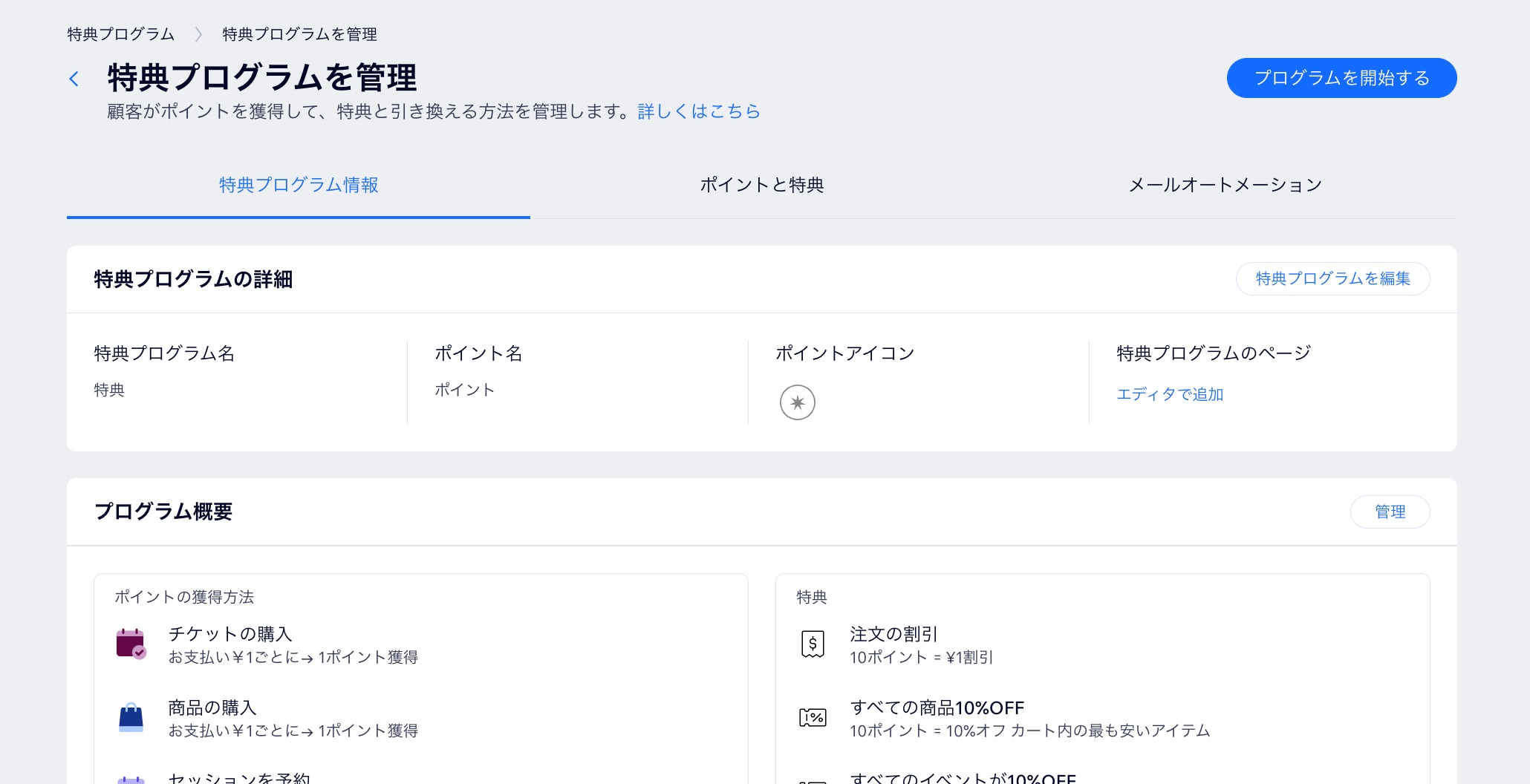Click the 特典プログラムを編集 button
1530x784 pixels.
coord(1332,278)
